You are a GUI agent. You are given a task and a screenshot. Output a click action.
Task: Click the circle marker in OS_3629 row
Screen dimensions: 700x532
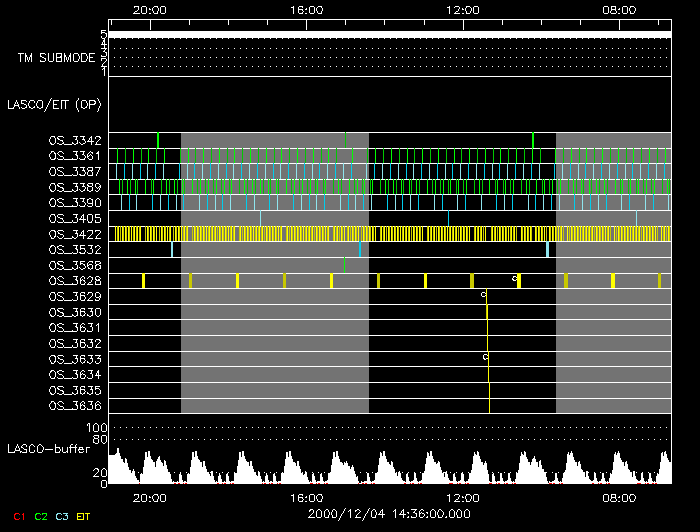483,295
